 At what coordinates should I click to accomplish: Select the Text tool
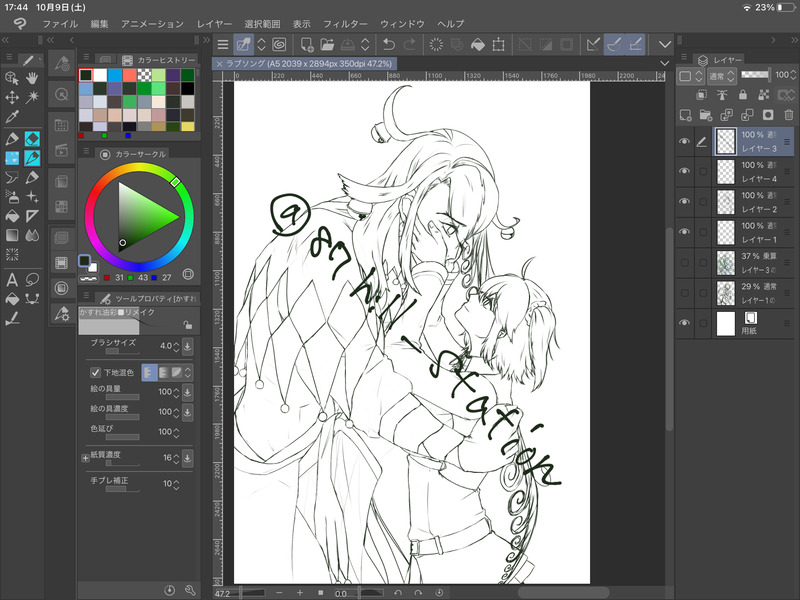click(x=12, y=280)
